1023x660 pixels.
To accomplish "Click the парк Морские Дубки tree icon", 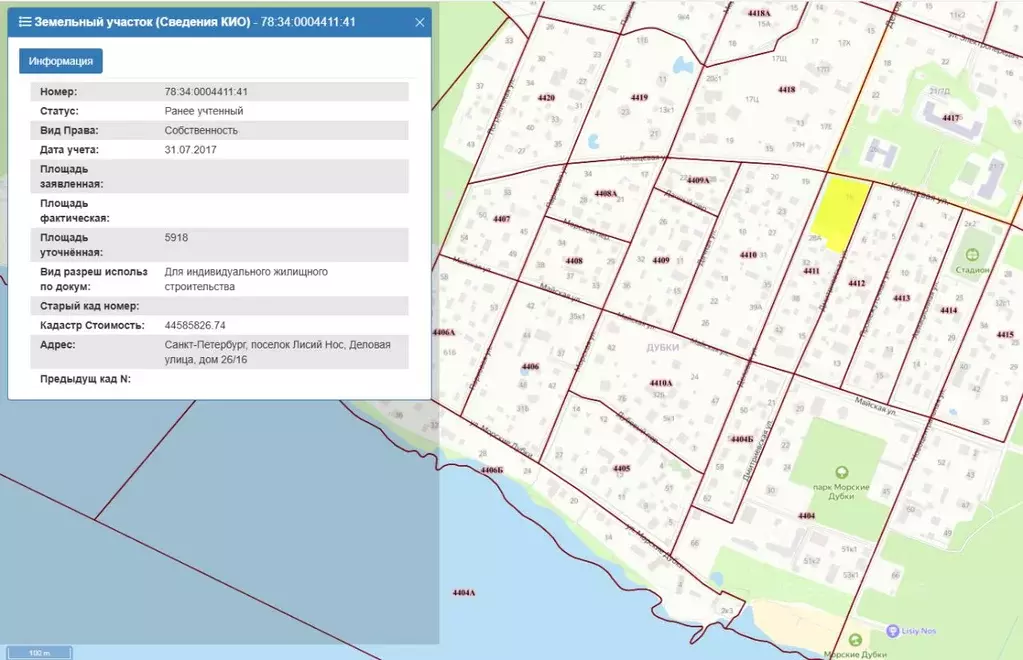I will [842, 472].
